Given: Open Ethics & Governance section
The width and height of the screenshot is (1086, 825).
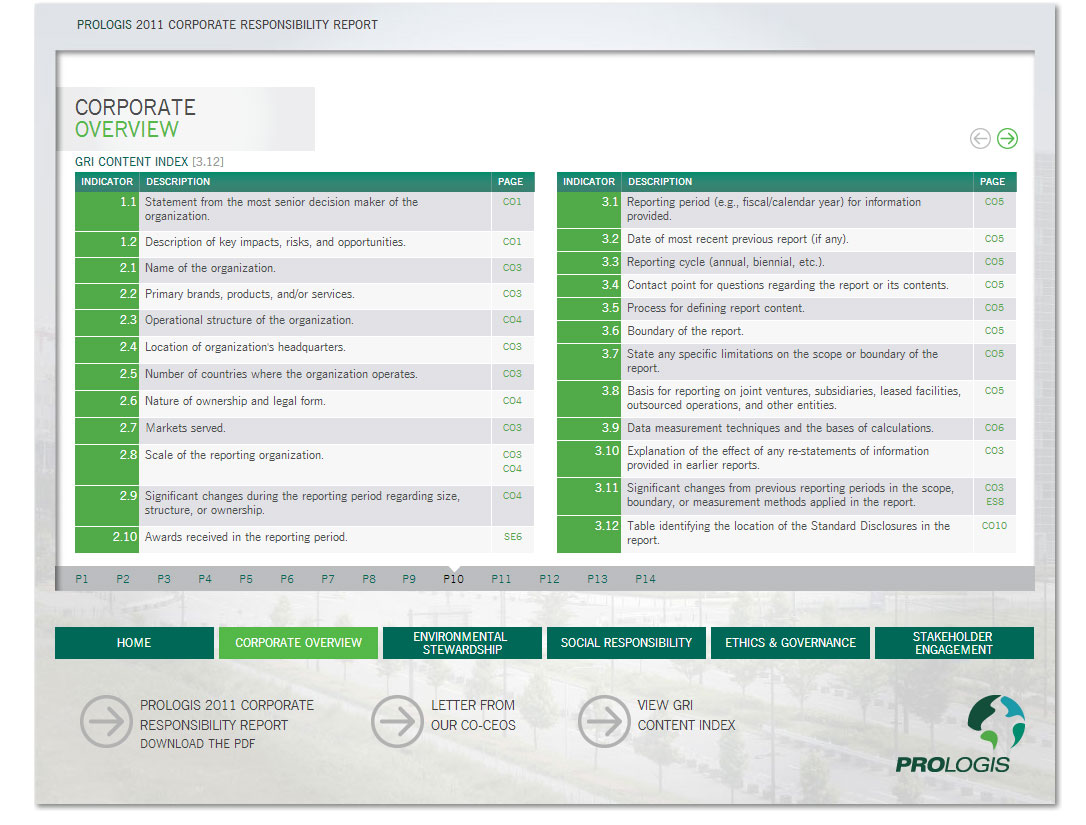Looking at the screenshot, I should coord(790,643).
